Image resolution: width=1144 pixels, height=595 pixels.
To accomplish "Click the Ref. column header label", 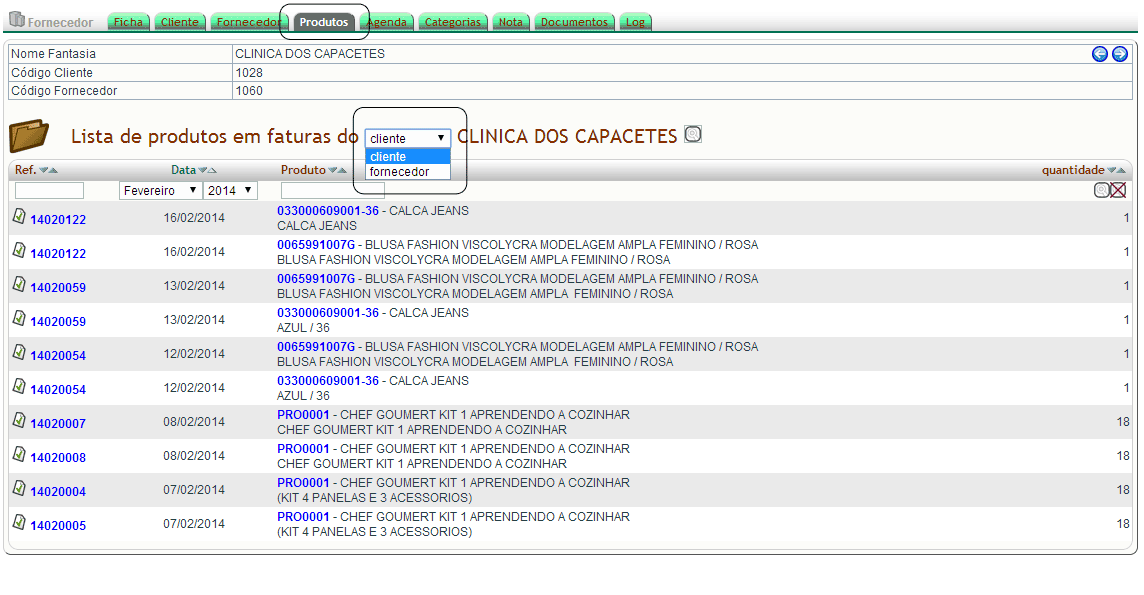I will [x=25, y=170].
